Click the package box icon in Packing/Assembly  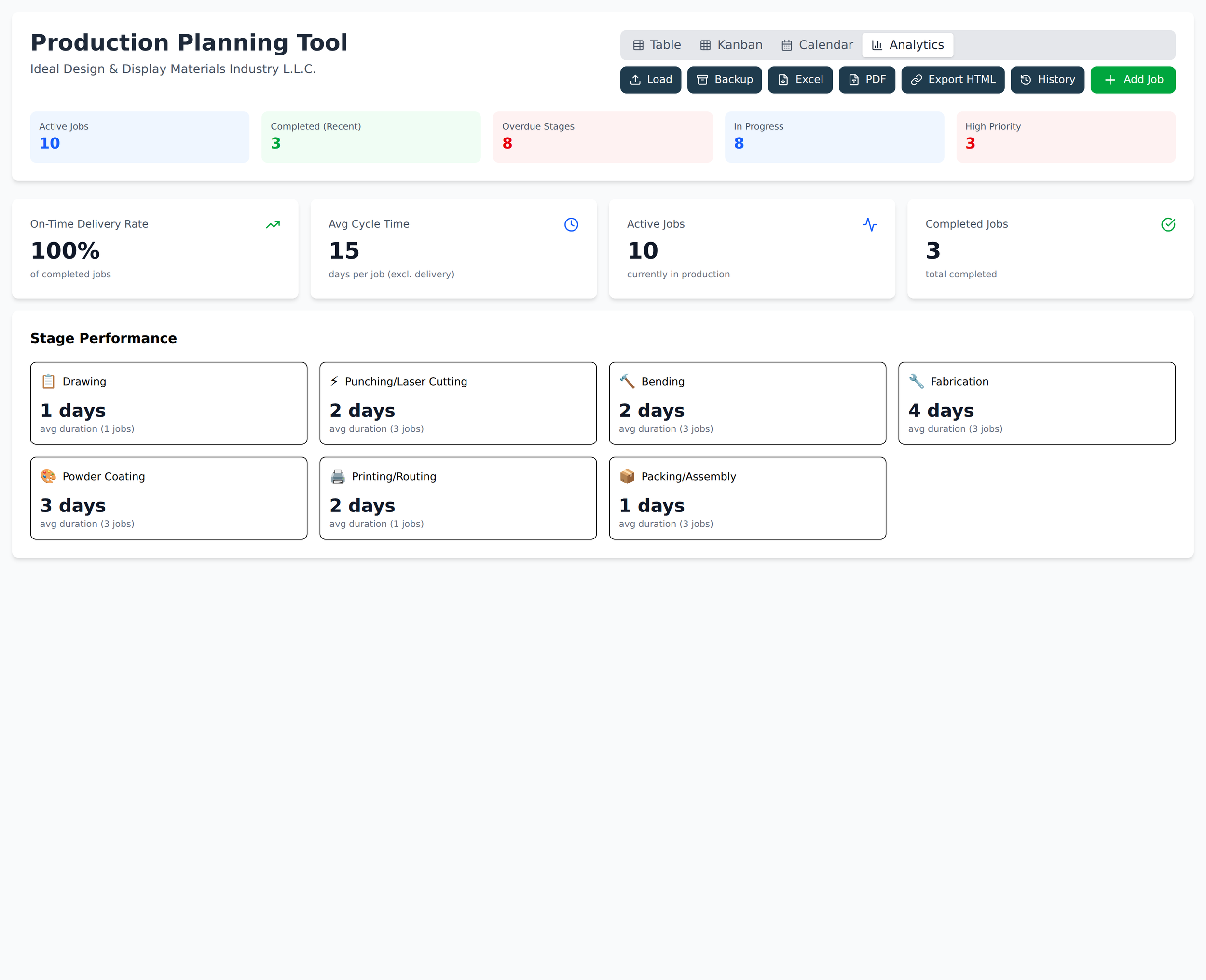pos(627,476)
